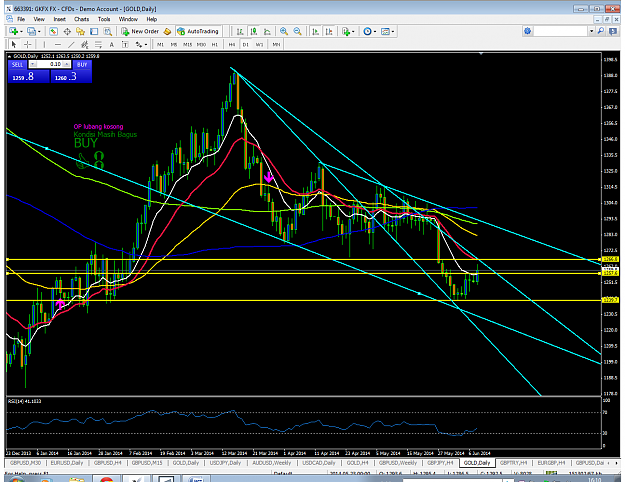Select the arrow cursor tool
The height and width of the screenshot is (482, 625).
14,44
